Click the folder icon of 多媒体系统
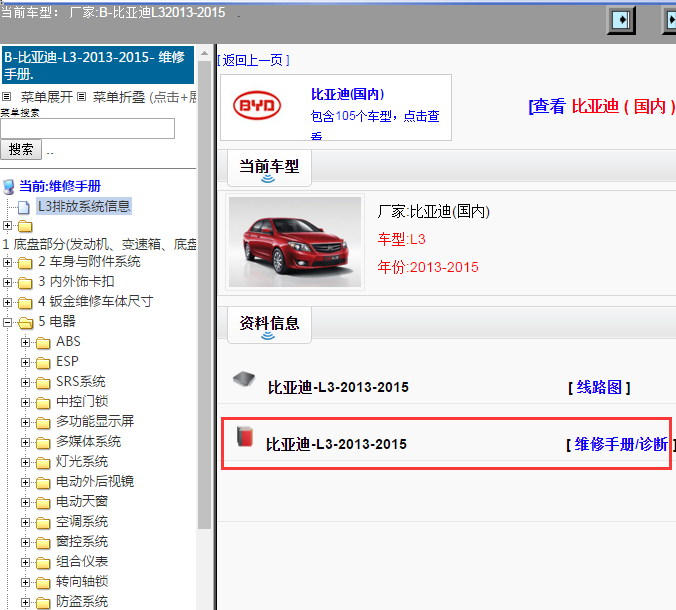 coord(43,442)
